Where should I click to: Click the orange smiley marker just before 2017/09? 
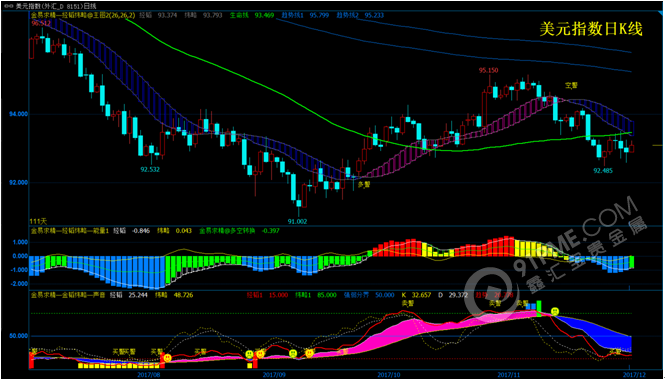(x=260, y=354)
